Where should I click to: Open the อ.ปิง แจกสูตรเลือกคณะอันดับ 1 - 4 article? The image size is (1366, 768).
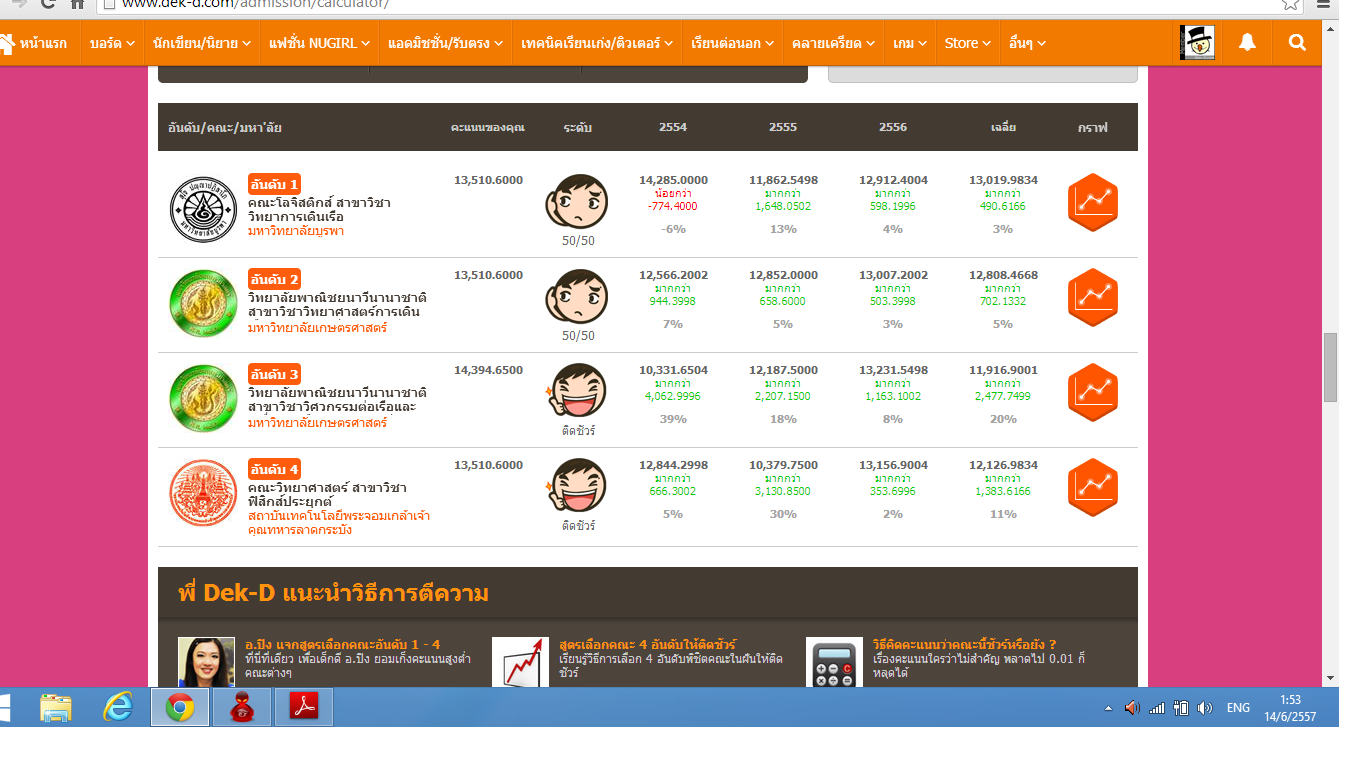point(343,644)
